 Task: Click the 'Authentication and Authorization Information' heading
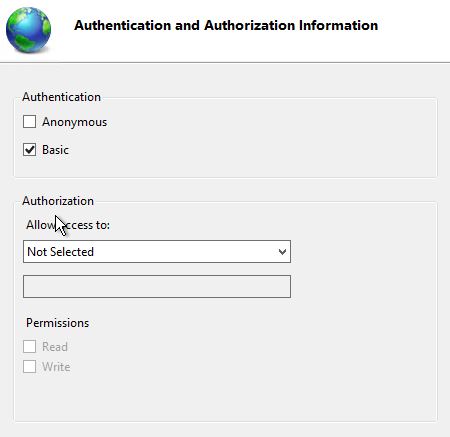(x=226, y=25)
